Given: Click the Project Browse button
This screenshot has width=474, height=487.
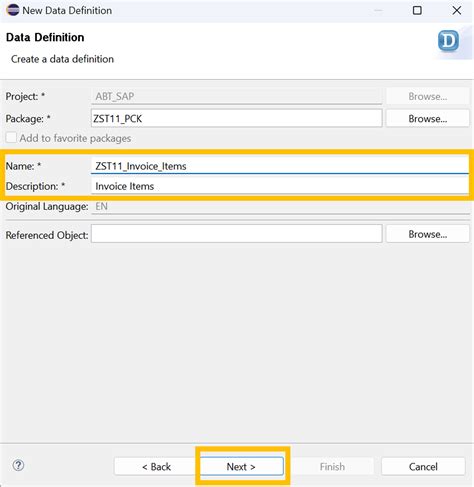Looking at the screenshot, I should (428, 96).
